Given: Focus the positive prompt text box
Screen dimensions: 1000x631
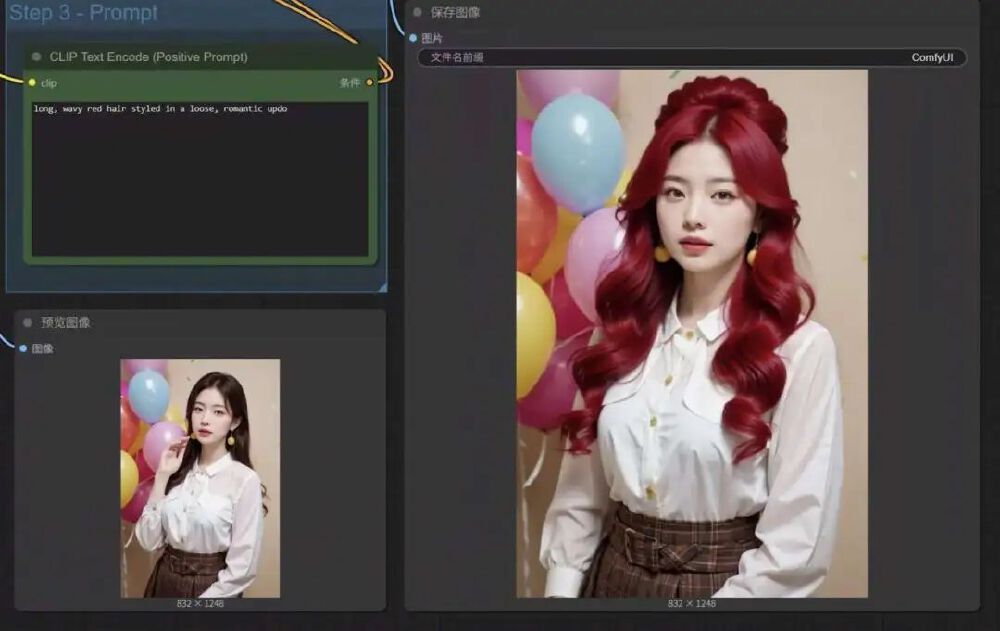Looking at the screenshot, I should point(200,180).
